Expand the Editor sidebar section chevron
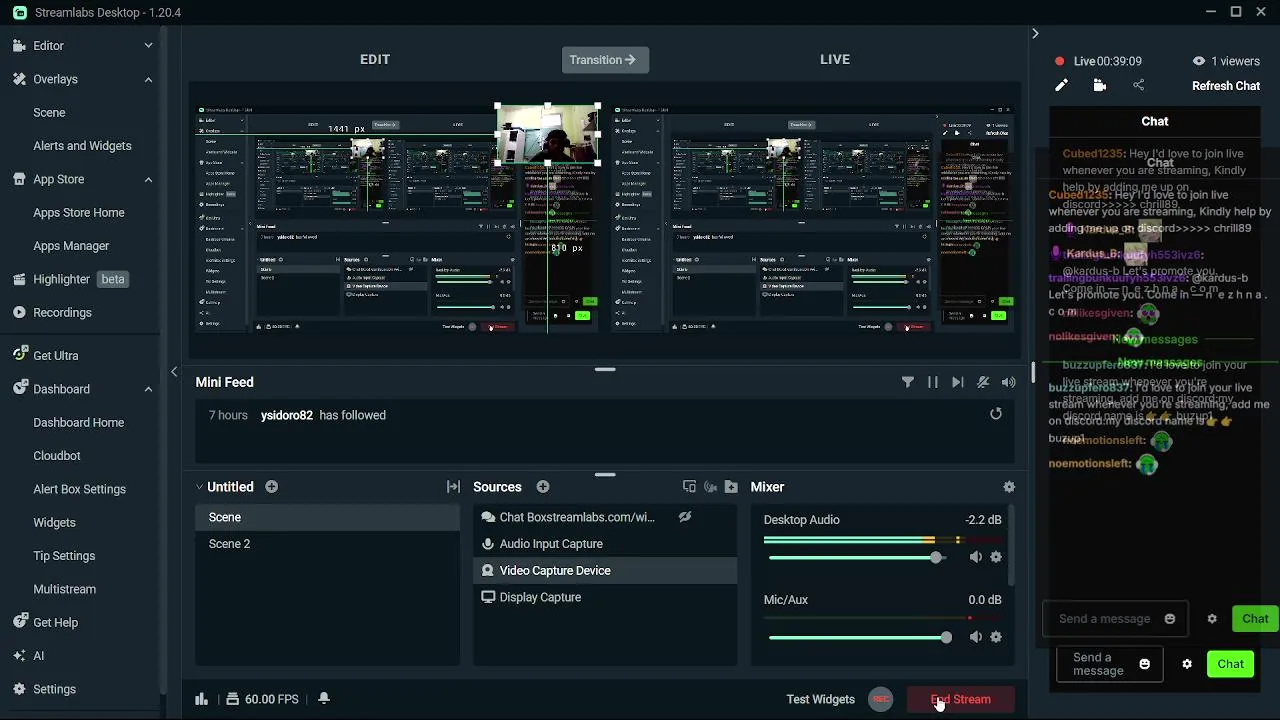This screenshot has width=1280, height=720. tap(148, 46)
